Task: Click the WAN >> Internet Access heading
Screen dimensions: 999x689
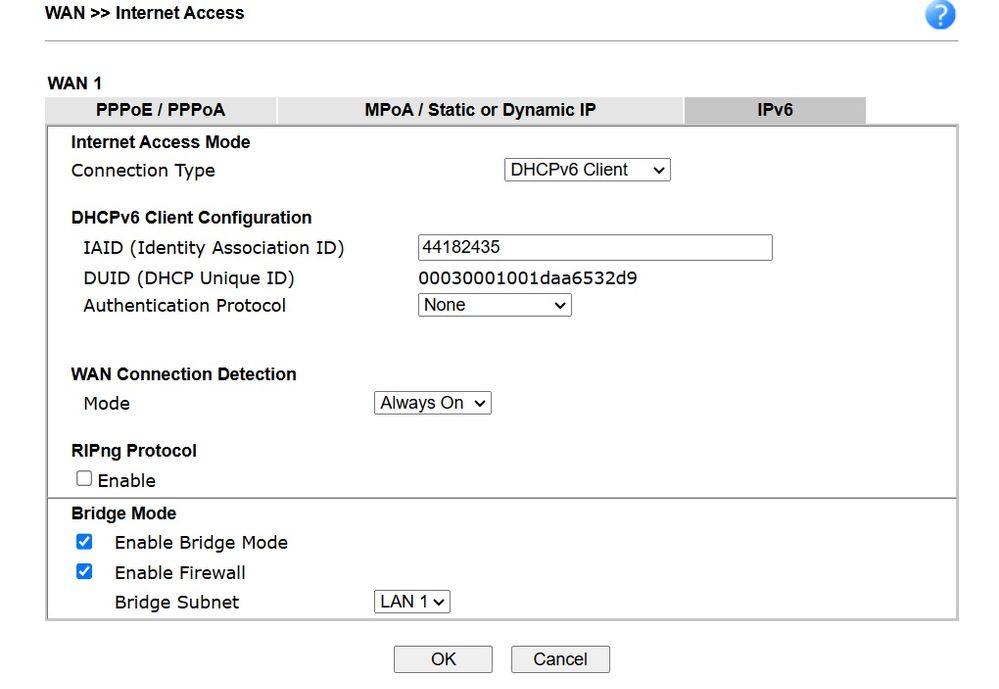Action: pyautogui.click(x=145, y=13)
